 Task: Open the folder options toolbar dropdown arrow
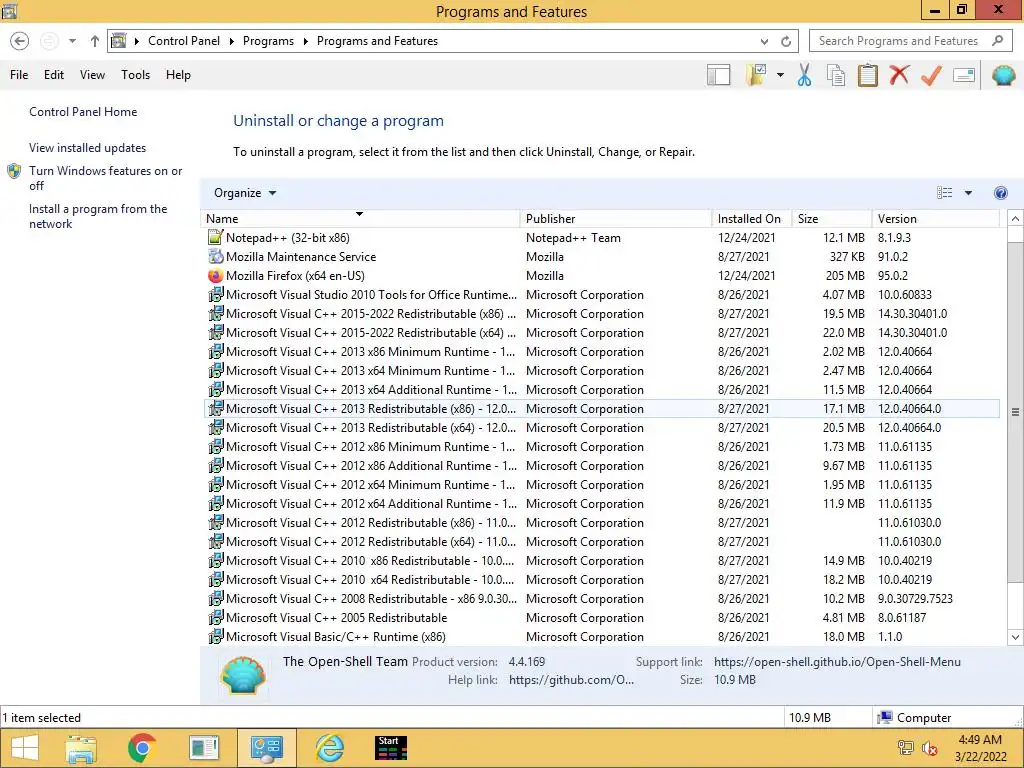(x=780, y=75)
